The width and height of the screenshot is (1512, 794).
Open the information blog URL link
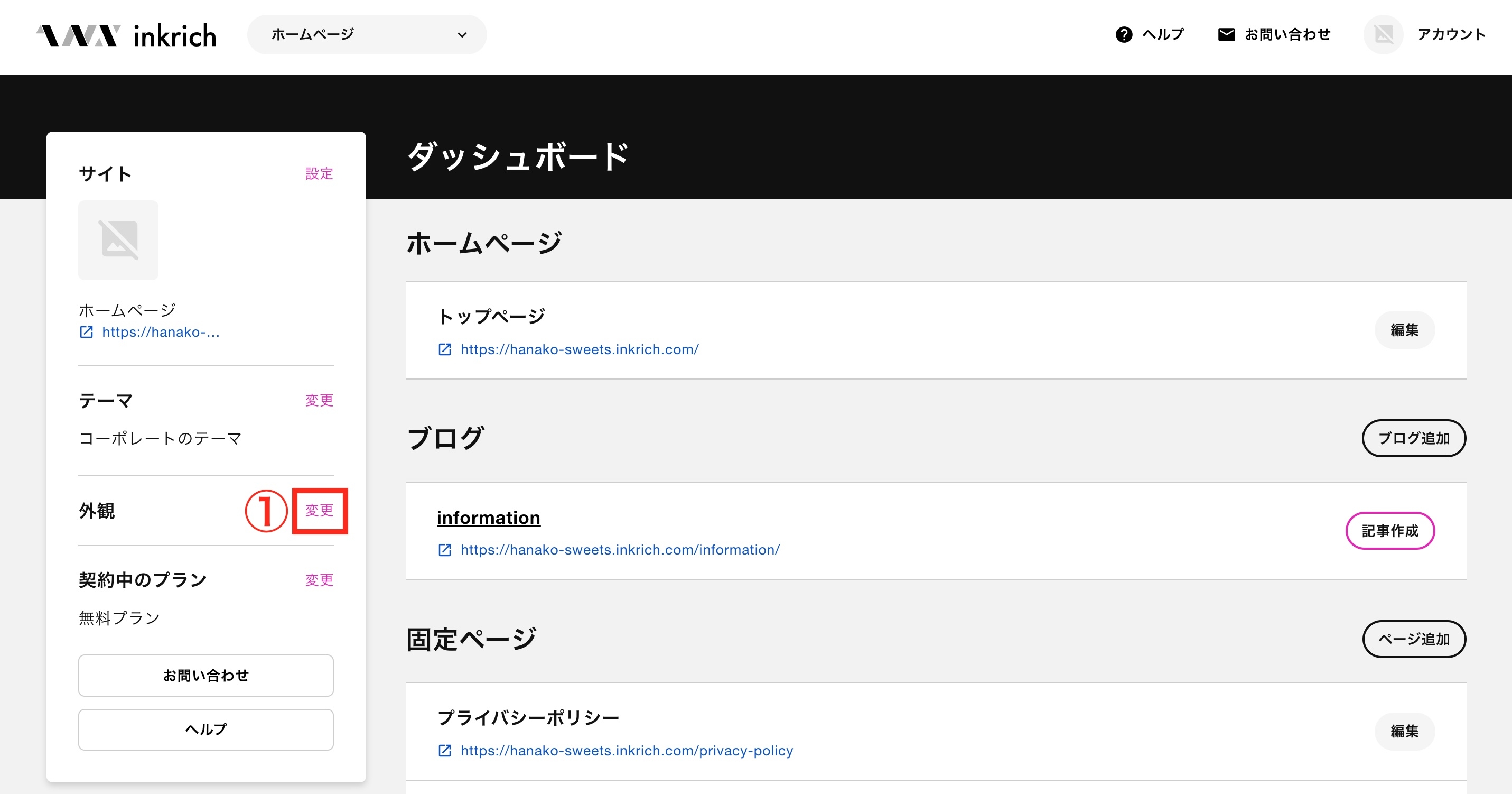point(620,550)
